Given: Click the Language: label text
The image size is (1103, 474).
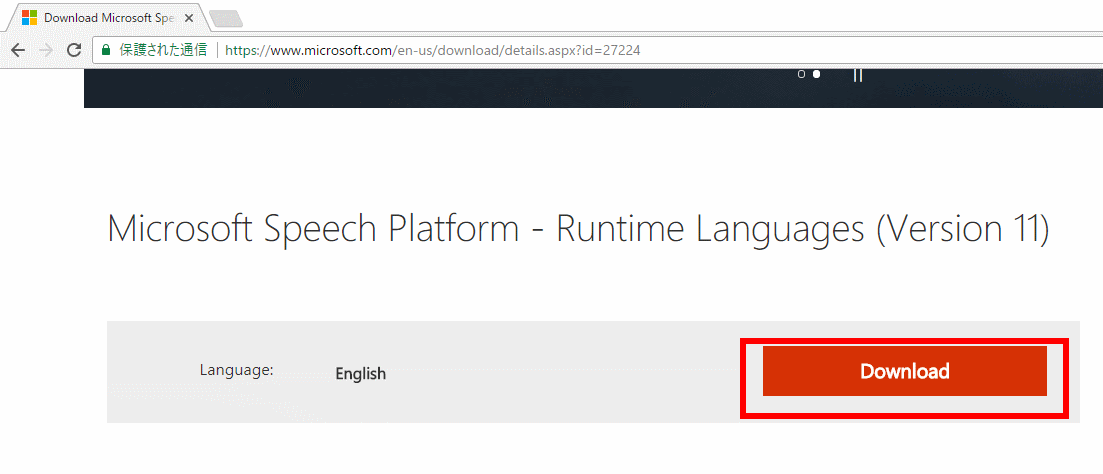Looking at the screenshot, I should [236, 370].
